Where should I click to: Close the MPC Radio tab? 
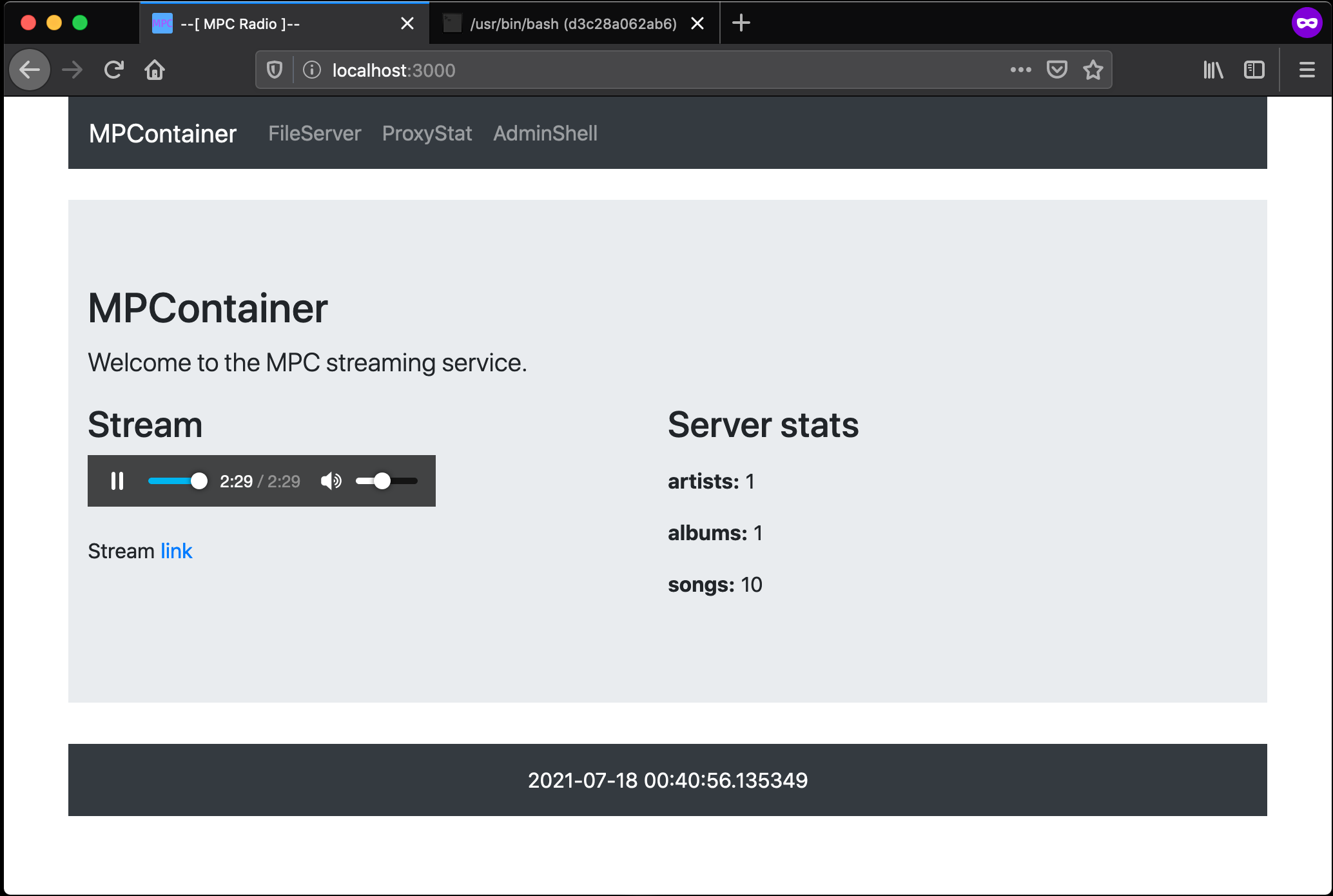coord(407,24)
